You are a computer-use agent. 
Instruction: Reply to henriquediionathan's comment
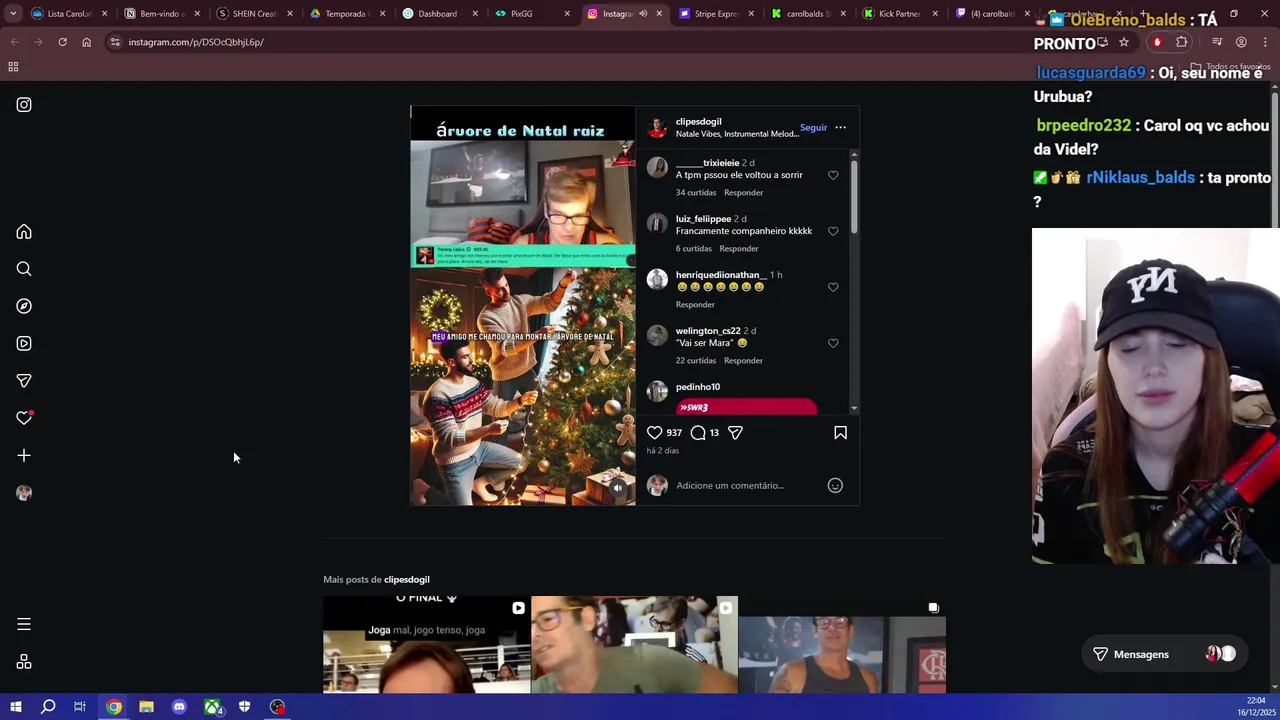point(695,304)
